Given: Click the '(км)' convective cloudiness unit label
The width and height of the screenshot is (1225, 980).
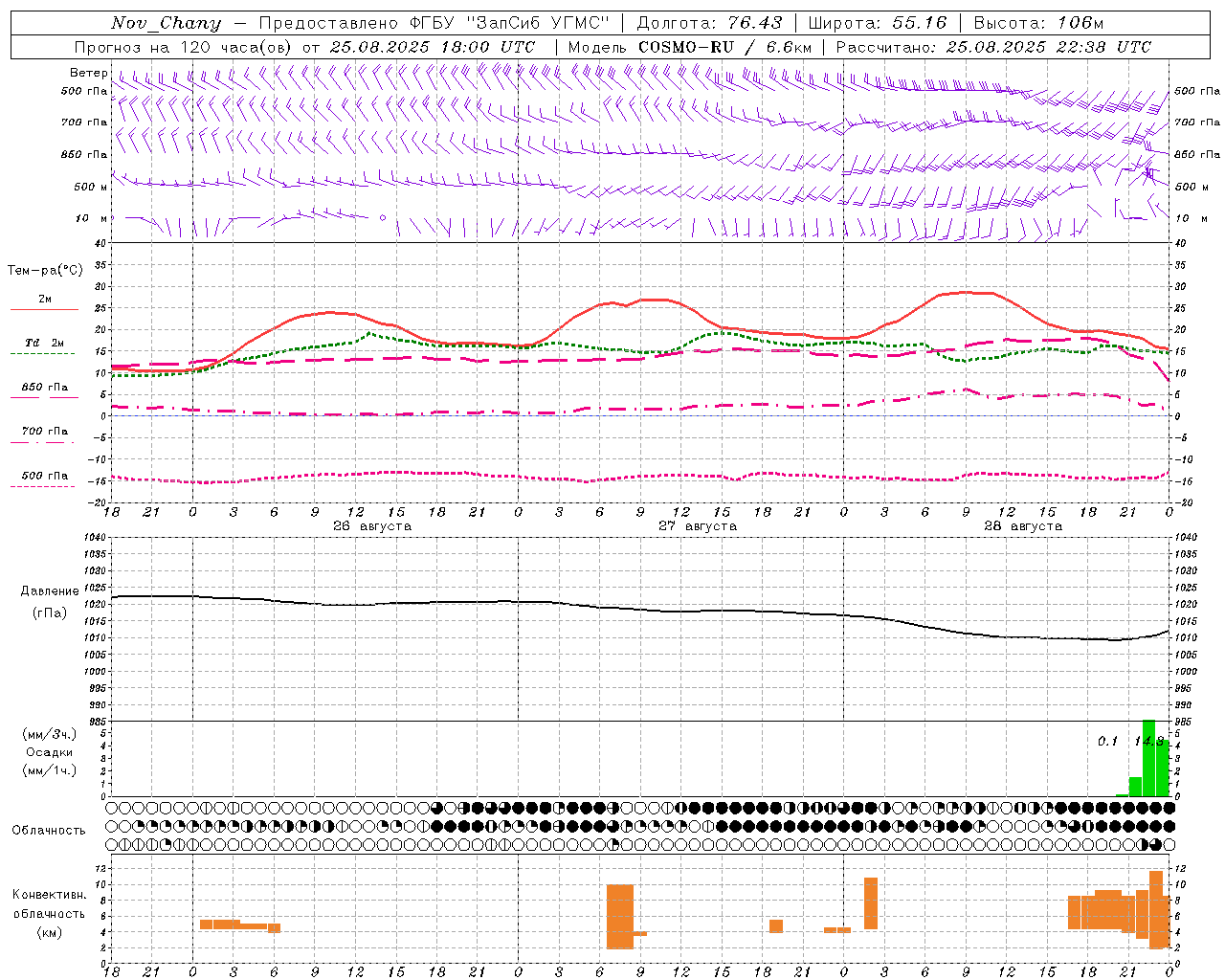Looking at the screenshot, I should click(50, 931).
